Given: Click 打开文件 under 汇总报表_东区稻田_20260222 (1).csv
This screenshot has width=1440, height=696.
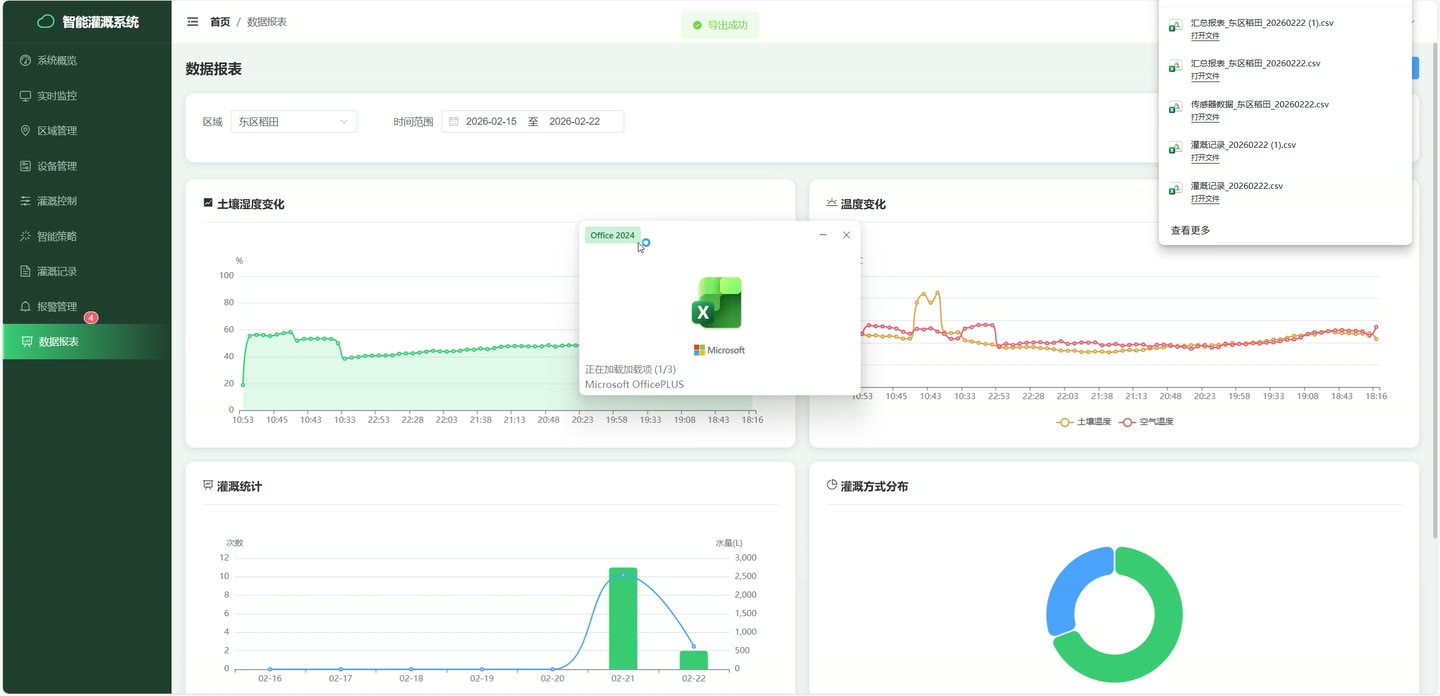Looking at the screenshot, I should point(1205,35).
